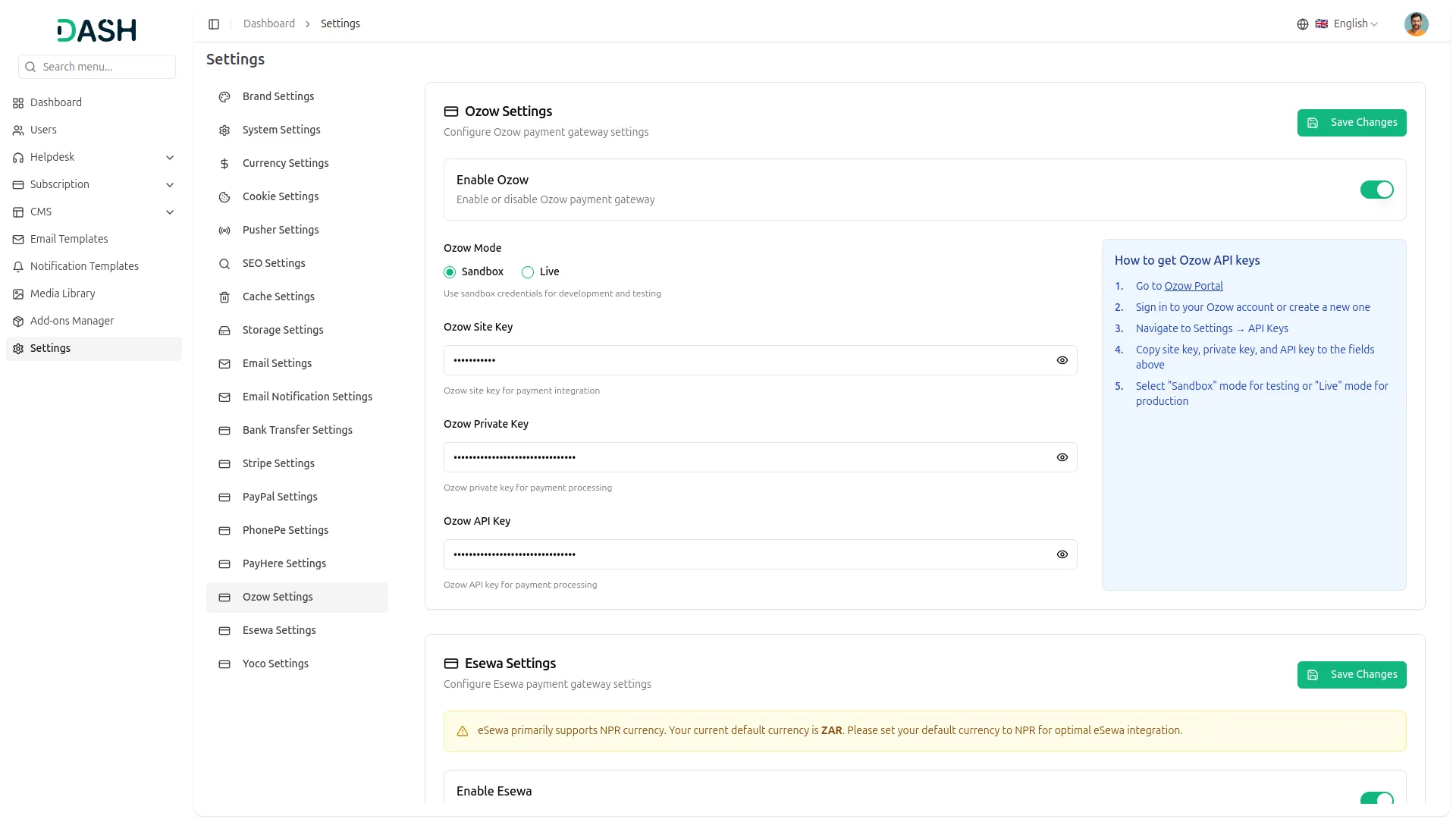Expand the CMS submenu chevron
Viewport: 1456px width, 819px height.
(x=170, y=212)
